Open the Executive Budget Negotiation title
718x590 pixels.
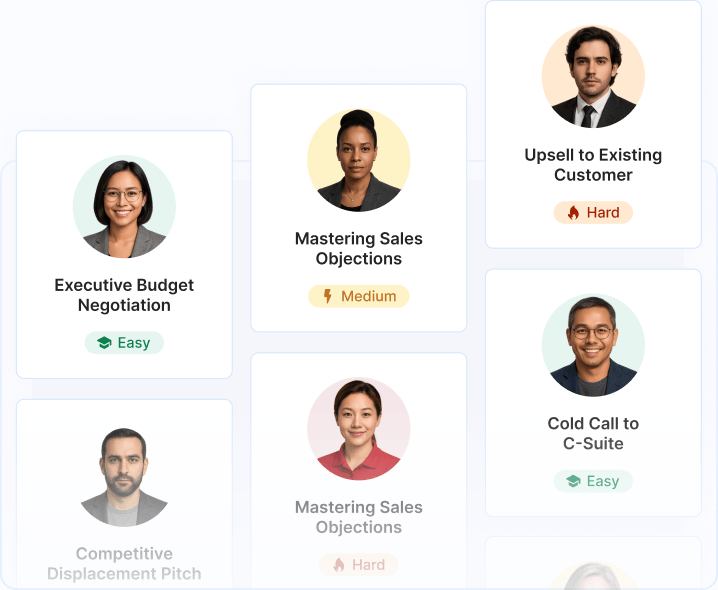click(x=124, y=295)
